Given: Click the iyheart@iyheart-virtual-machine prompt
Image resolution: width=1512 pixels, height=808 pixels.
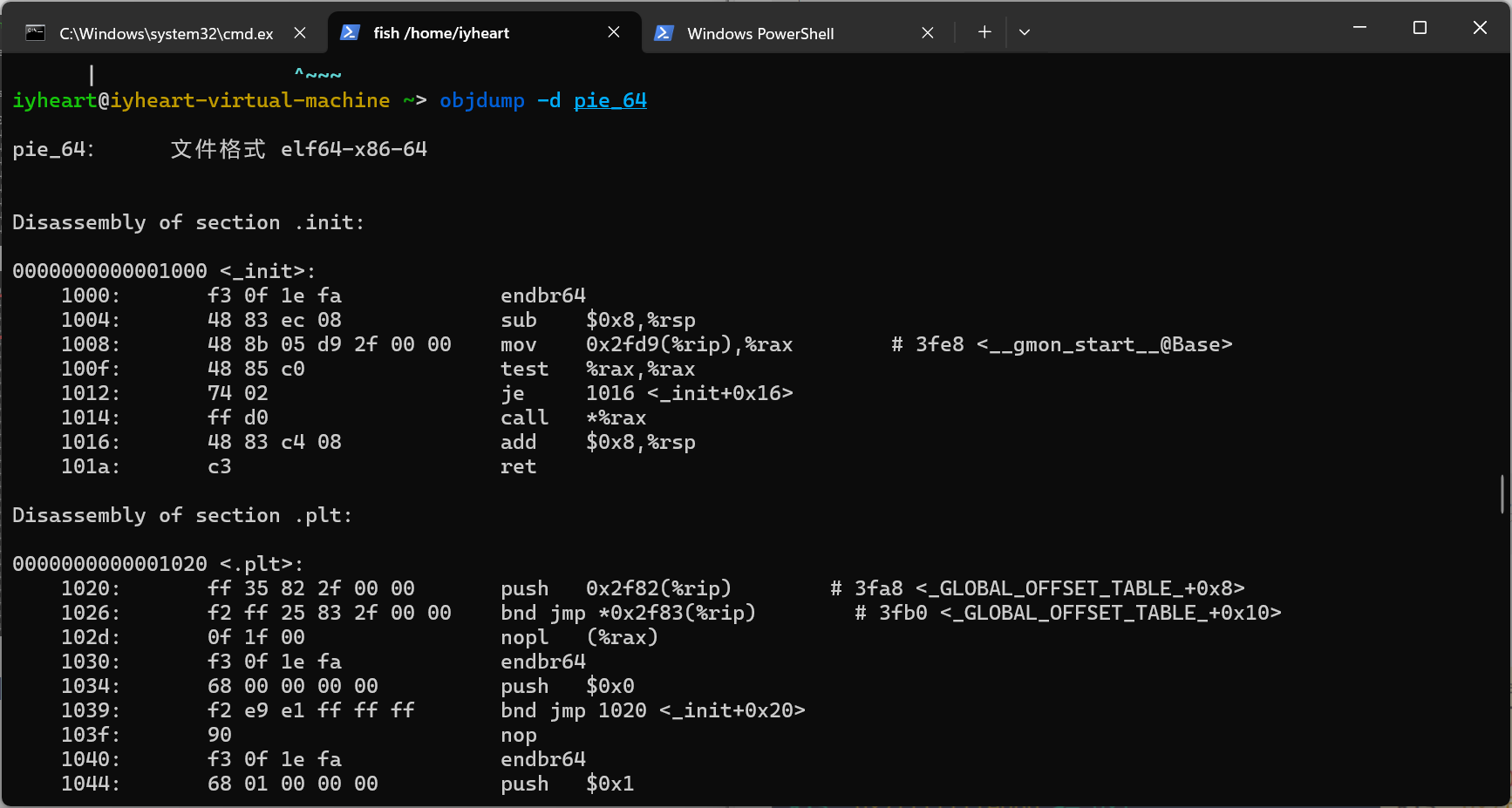Looking at the screenshot, I should pyautogui.click(x=201, y=100).
